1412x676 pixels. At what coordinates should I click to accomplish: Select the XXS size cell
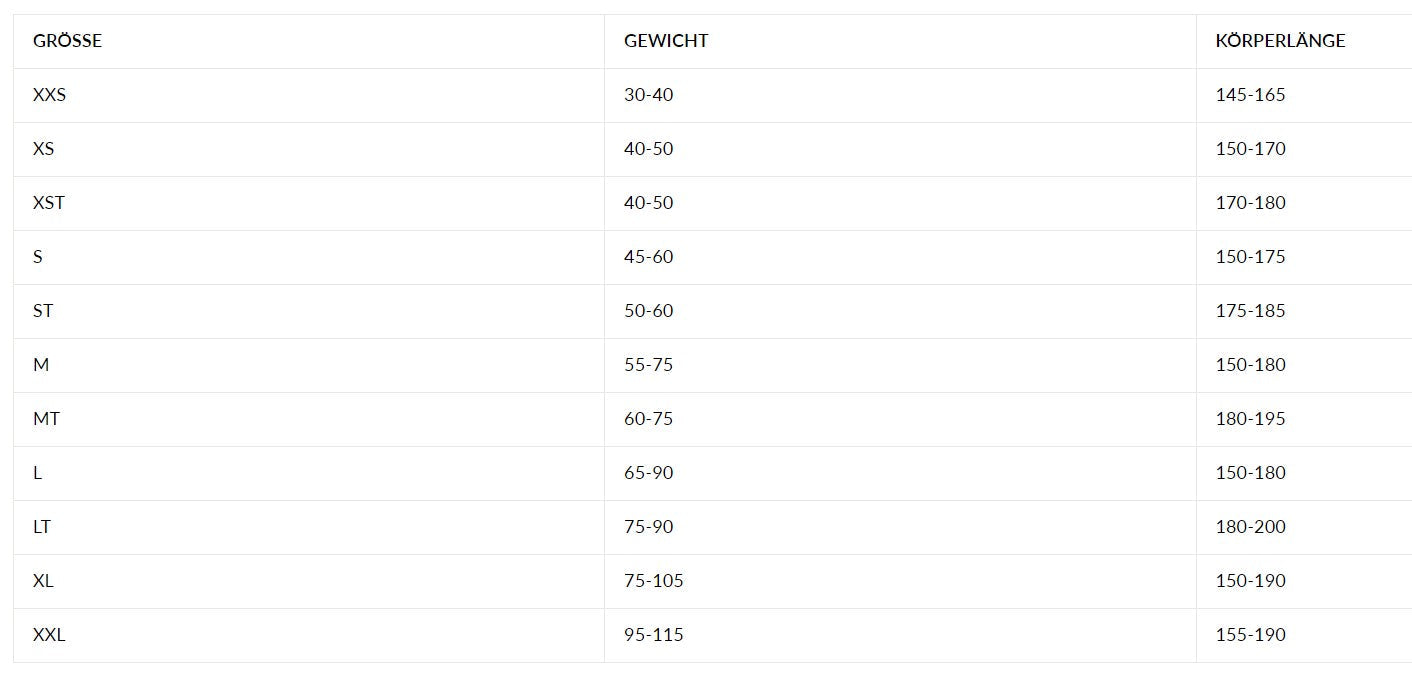pyautogui.click(x=49, y=95)
